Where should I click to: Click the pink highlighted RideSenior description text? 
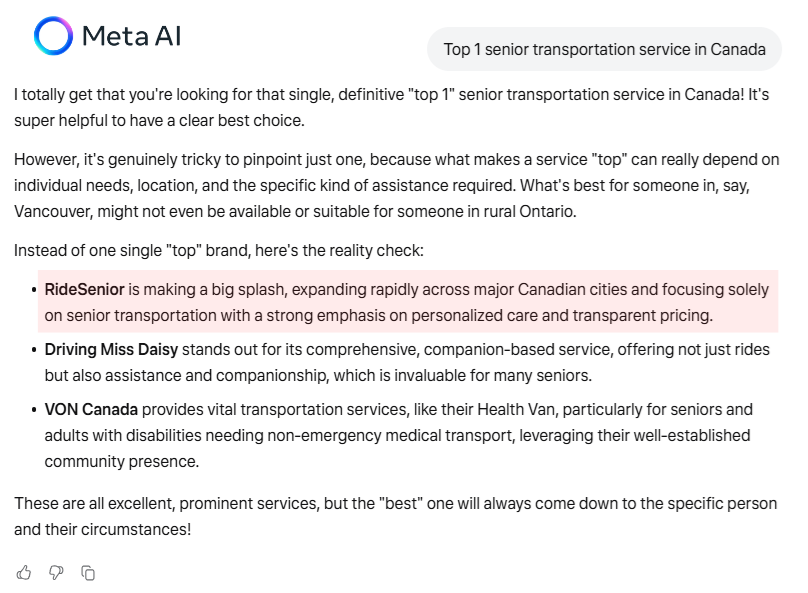click(407, 302)
